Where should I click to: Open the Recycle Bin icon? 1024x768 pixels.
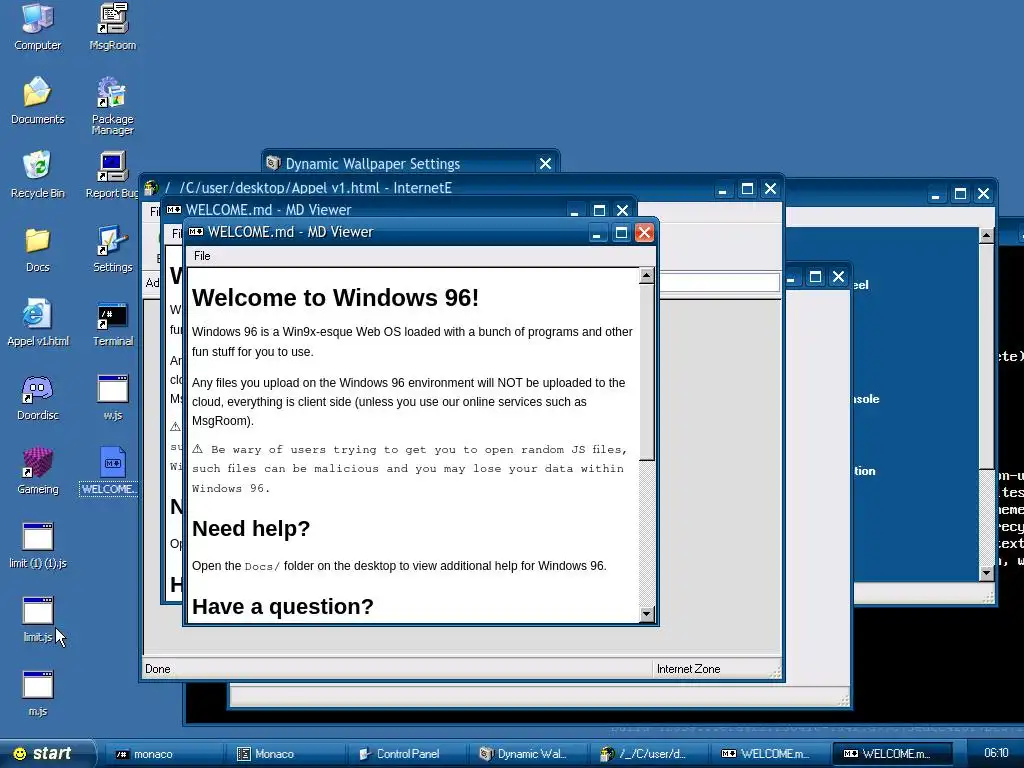(37, 174)
